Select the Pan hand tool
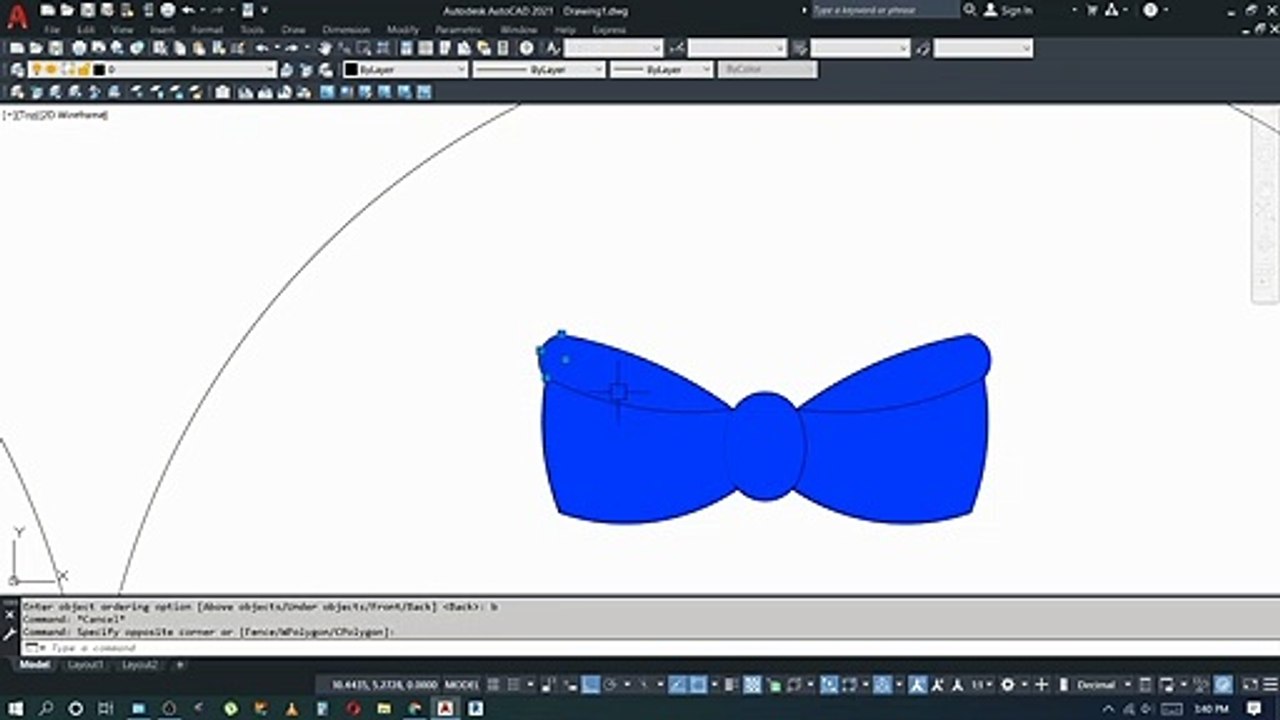 [325, 48]
